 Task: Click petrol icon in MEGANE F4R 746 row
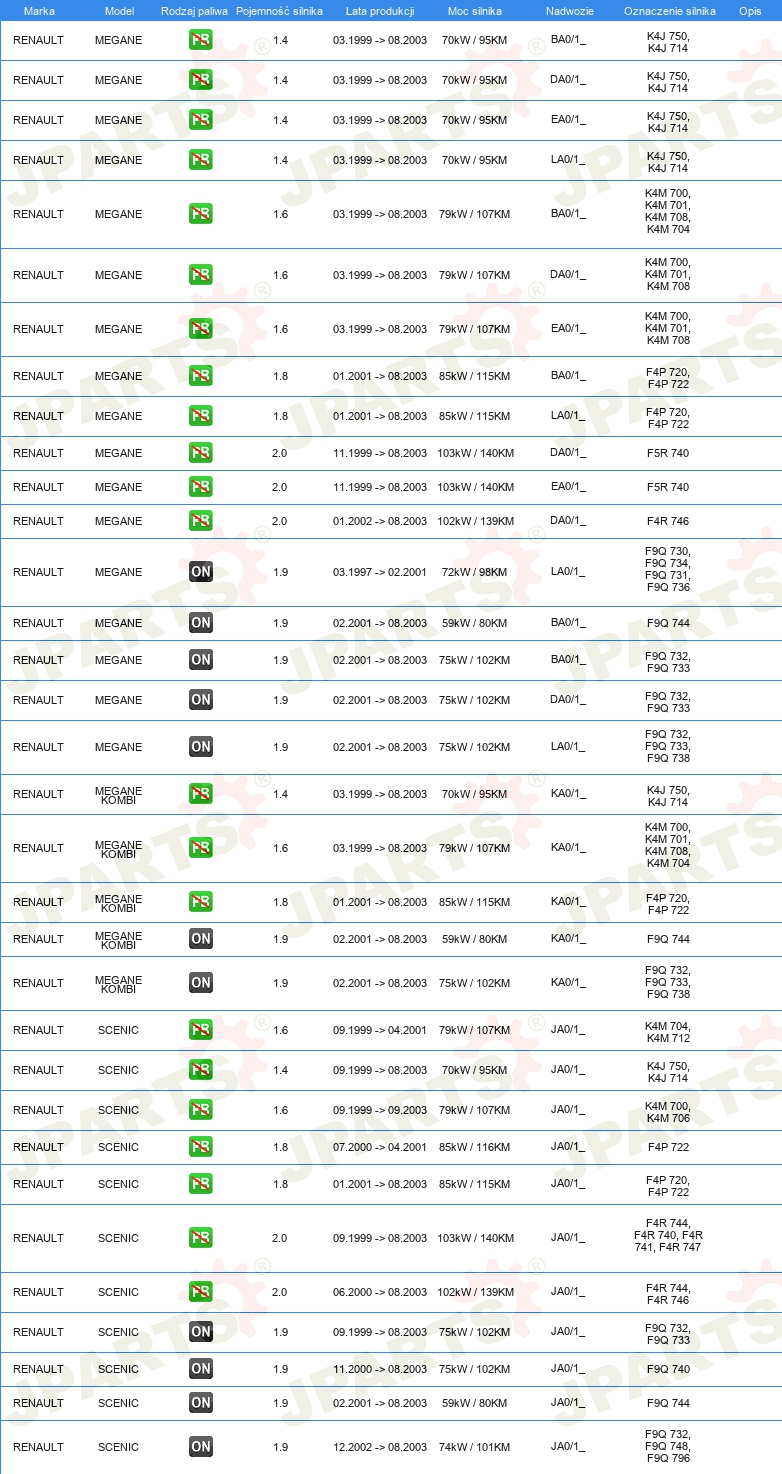(201, 521)
